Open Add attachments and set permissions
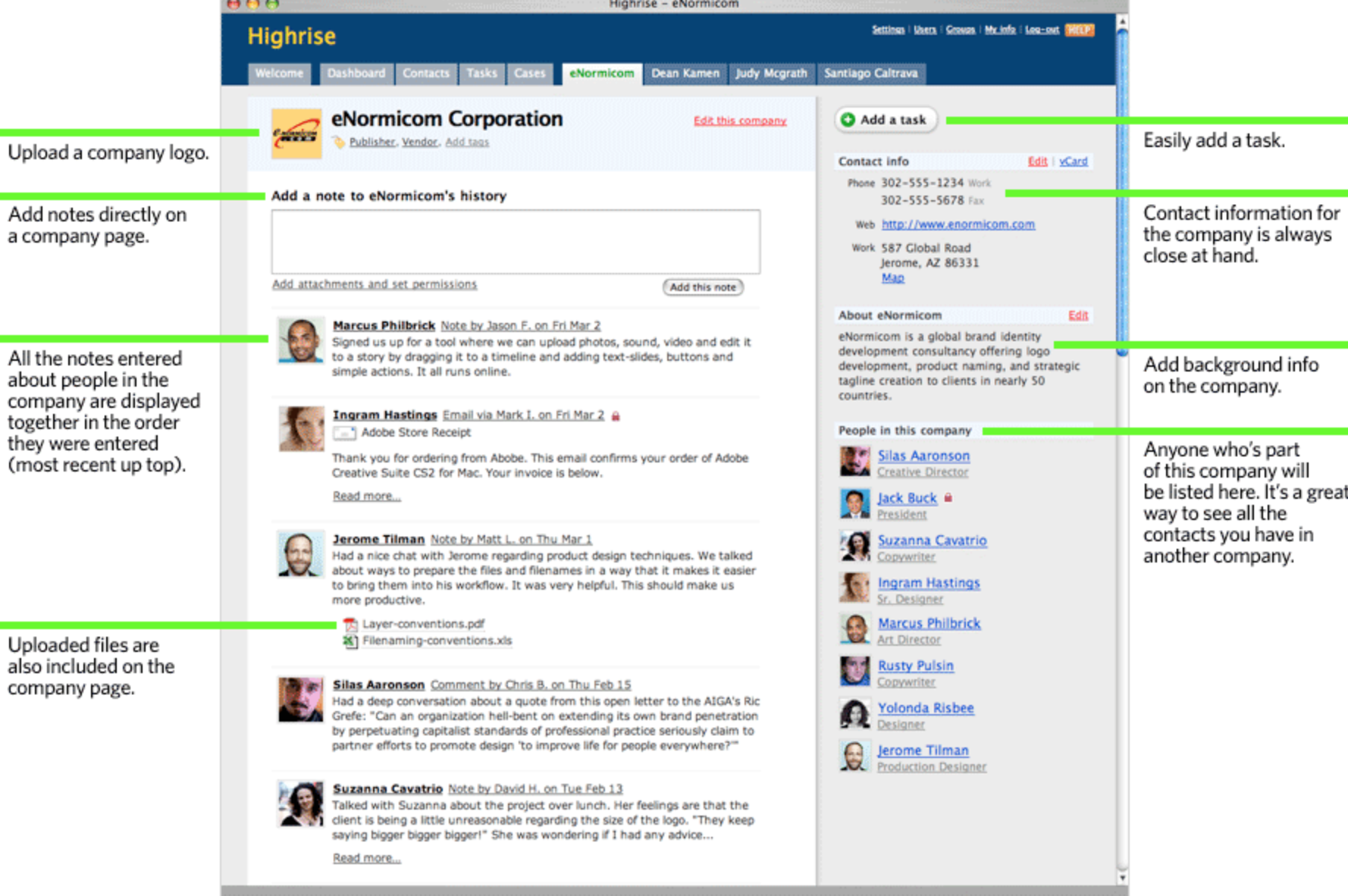1348x896 pixels. tap(375, 284)
